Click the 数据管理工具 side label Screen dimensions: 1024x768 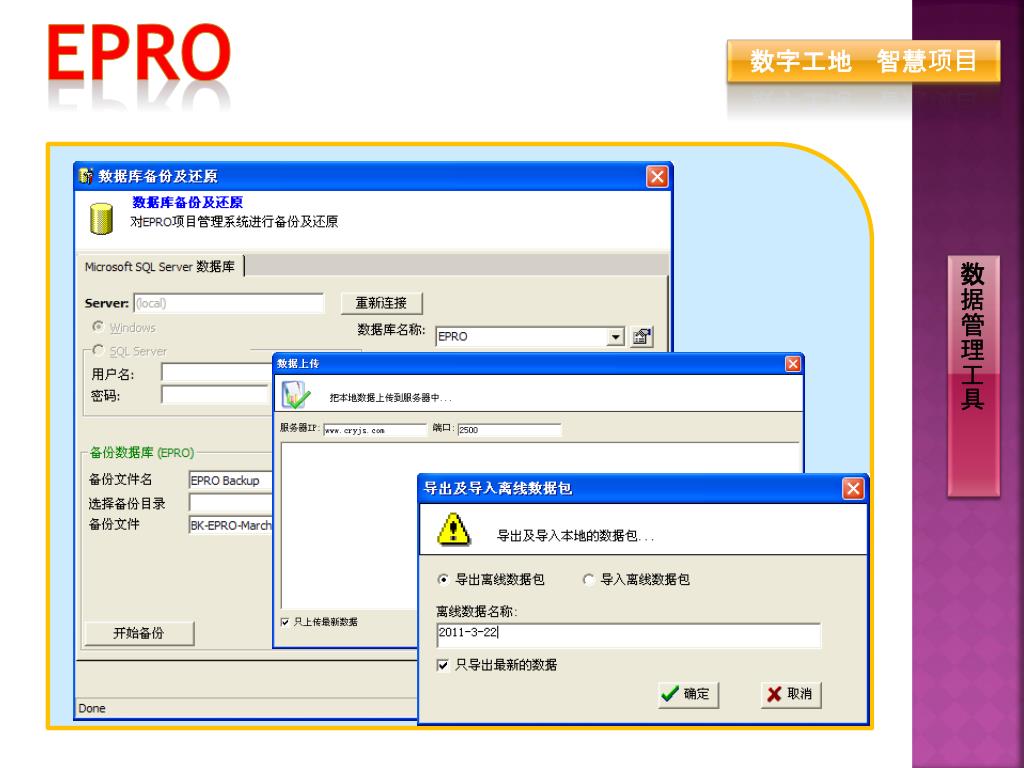[x=973, y=376]
